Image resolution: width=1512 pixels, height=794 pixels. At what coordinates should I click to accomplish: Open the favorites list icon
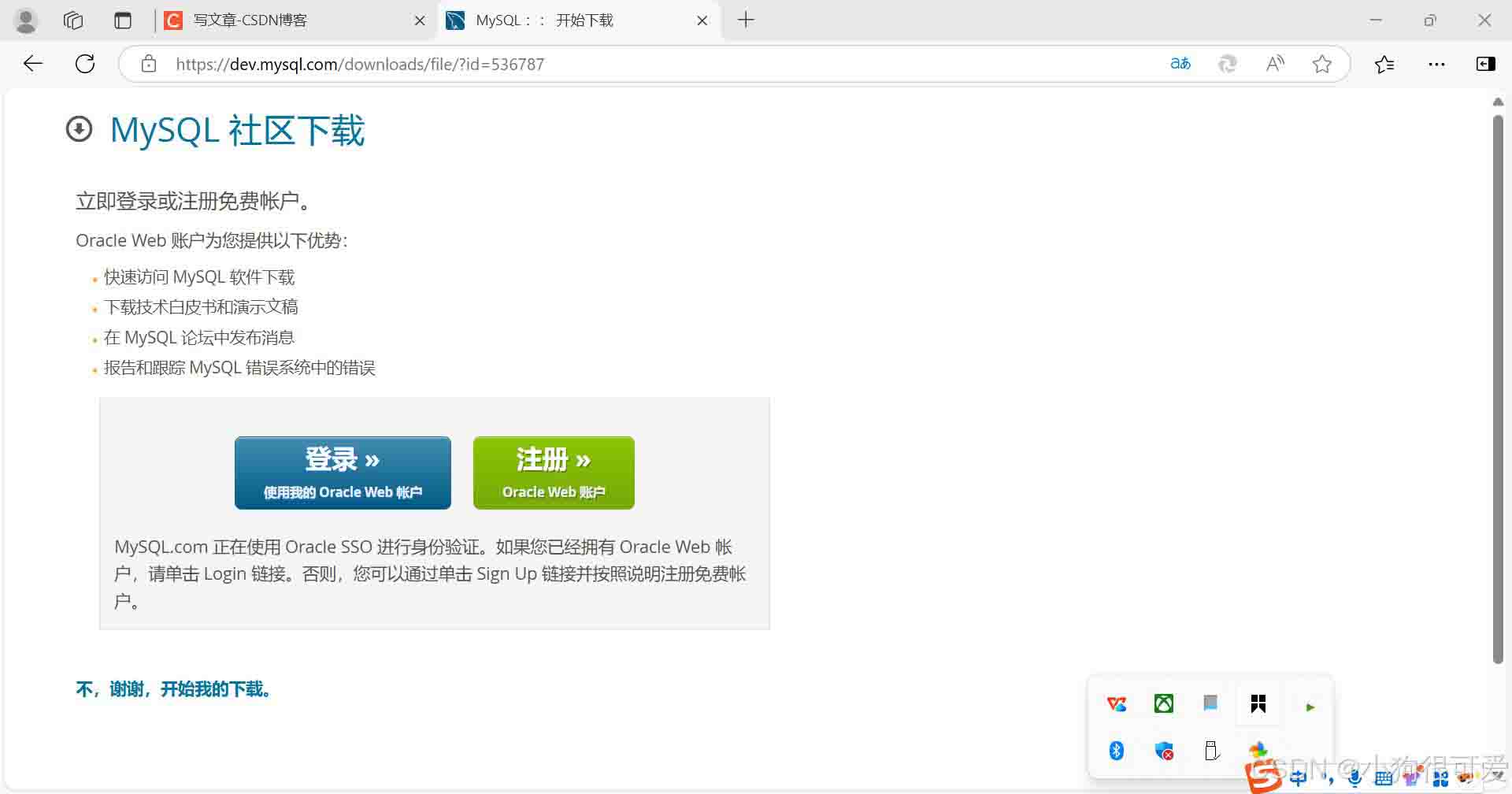[1384, 64]
